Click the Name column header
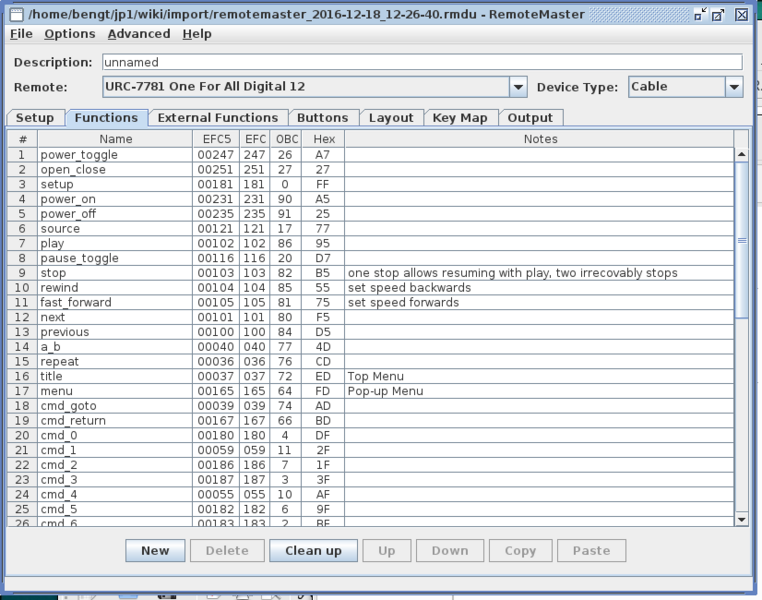Image resolution: width=762 pixels, height=600 pixels. coord(115,139)
